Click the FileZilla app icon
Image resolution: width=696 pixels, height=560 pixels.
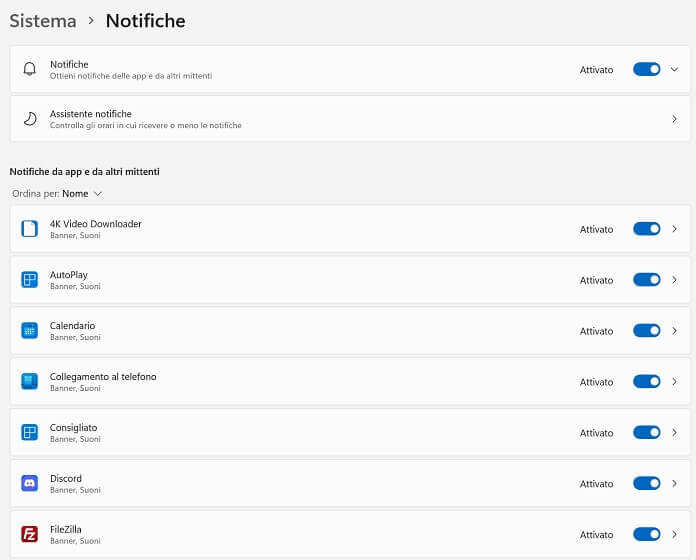pos(30,534)
